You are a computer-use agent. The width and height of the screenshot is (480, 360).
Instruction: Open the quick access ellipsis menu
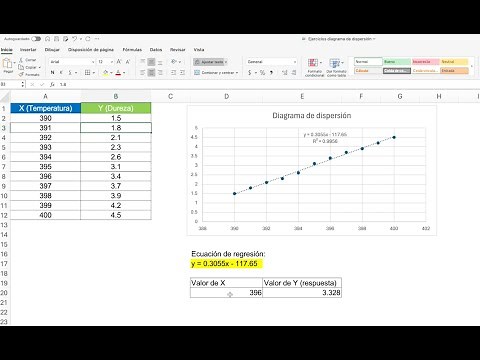(x=97, y=39)
